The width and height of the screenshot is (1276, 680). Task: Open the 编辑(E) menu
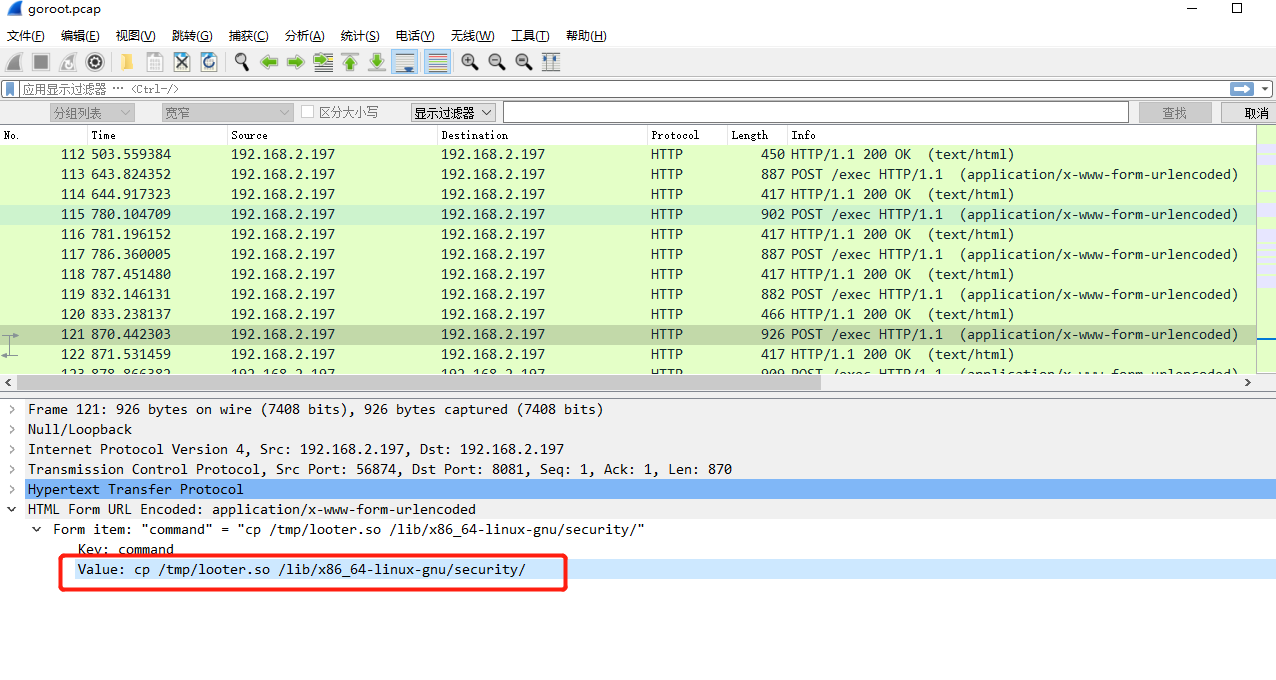coord(81,36)
